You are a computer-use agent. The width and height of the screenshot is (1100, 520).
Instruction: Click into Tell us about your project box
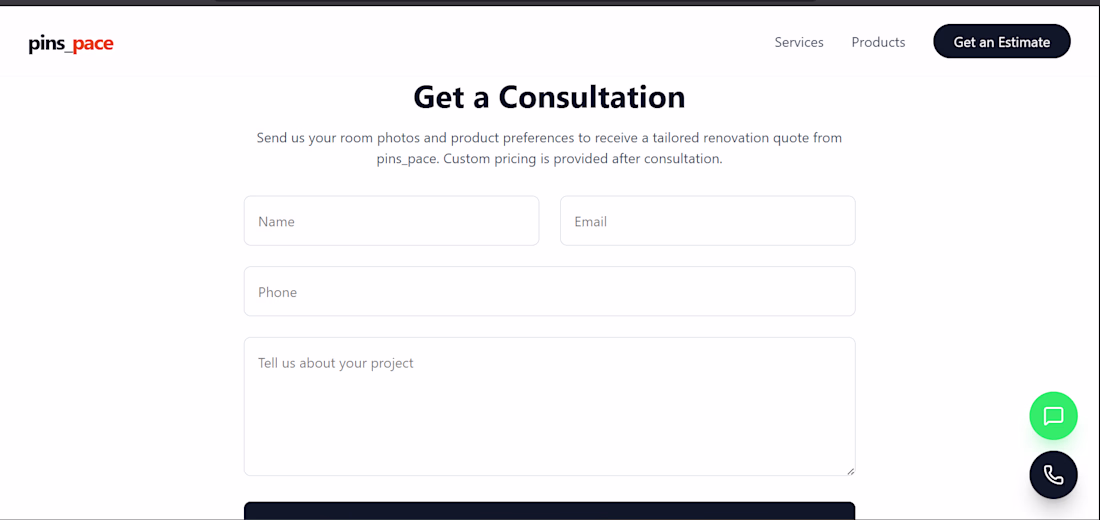[549, 406]
